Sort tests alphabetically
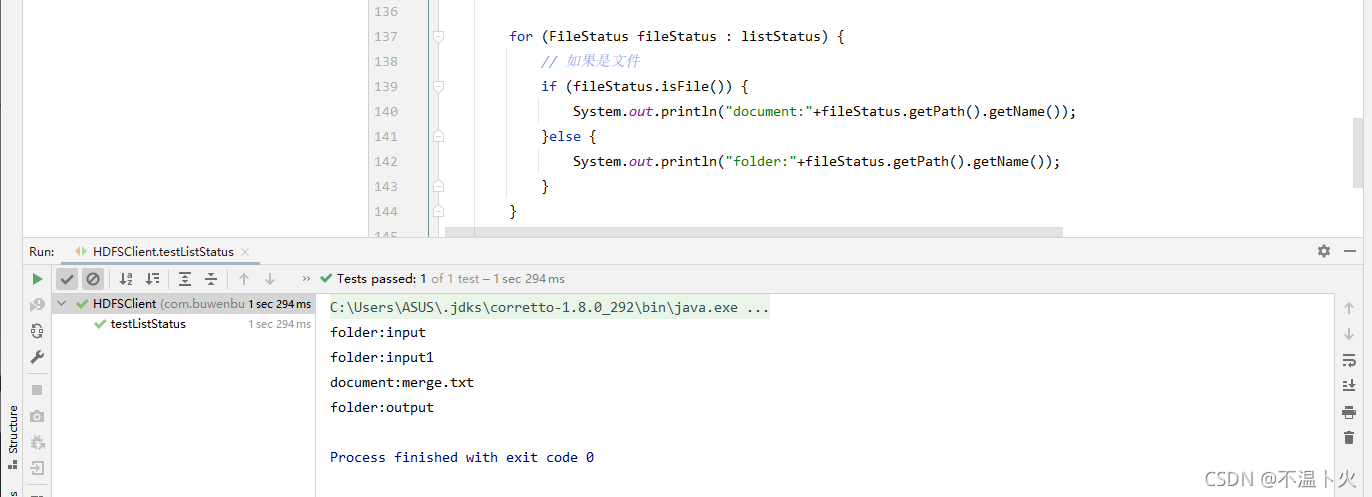The height and width of the screenshot is (497, 1372). tap(126, 279)
